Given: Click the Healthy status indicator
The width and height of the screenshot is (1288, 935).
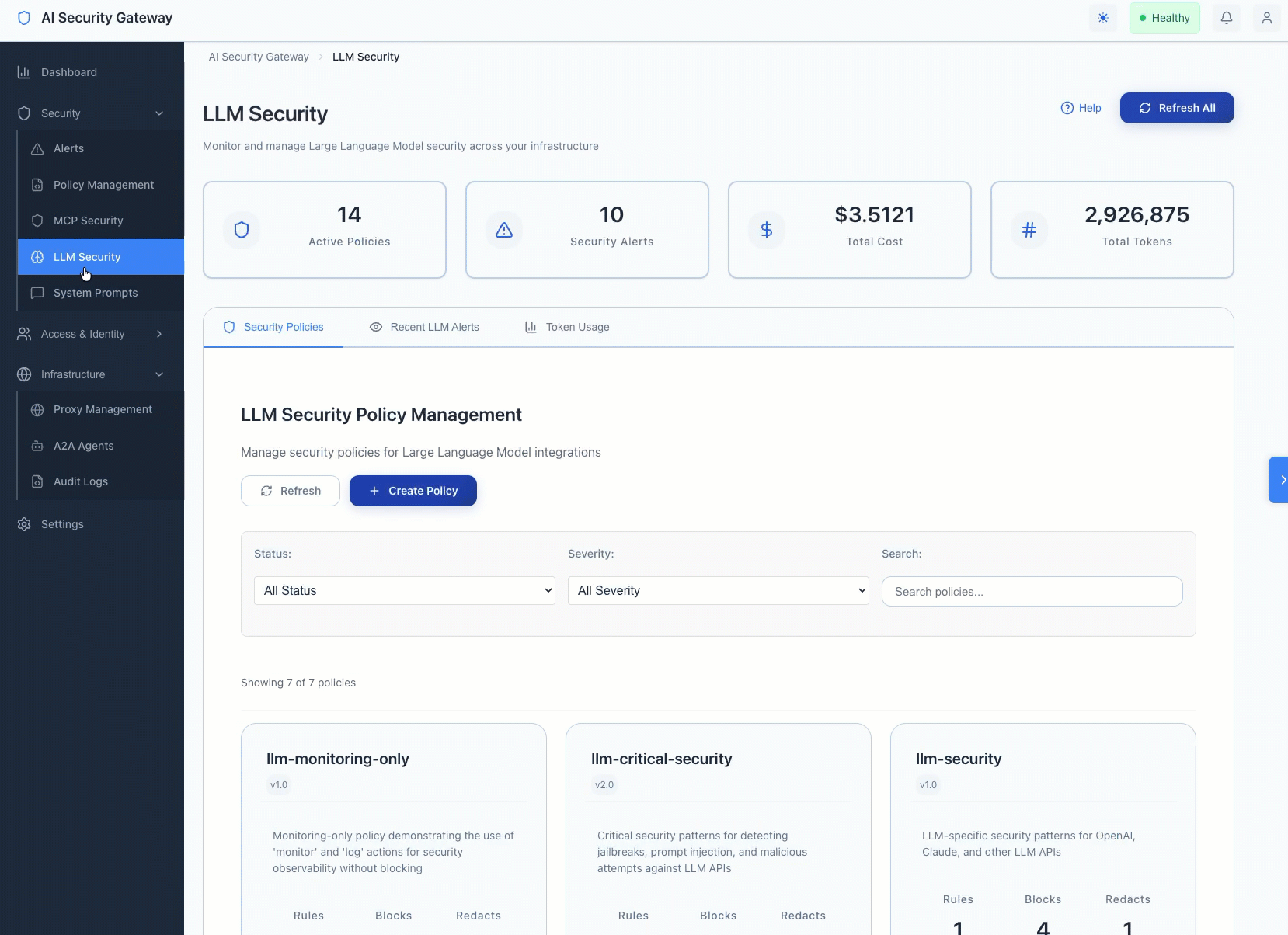Looking at the screenshot, I should pos(1164,18).
